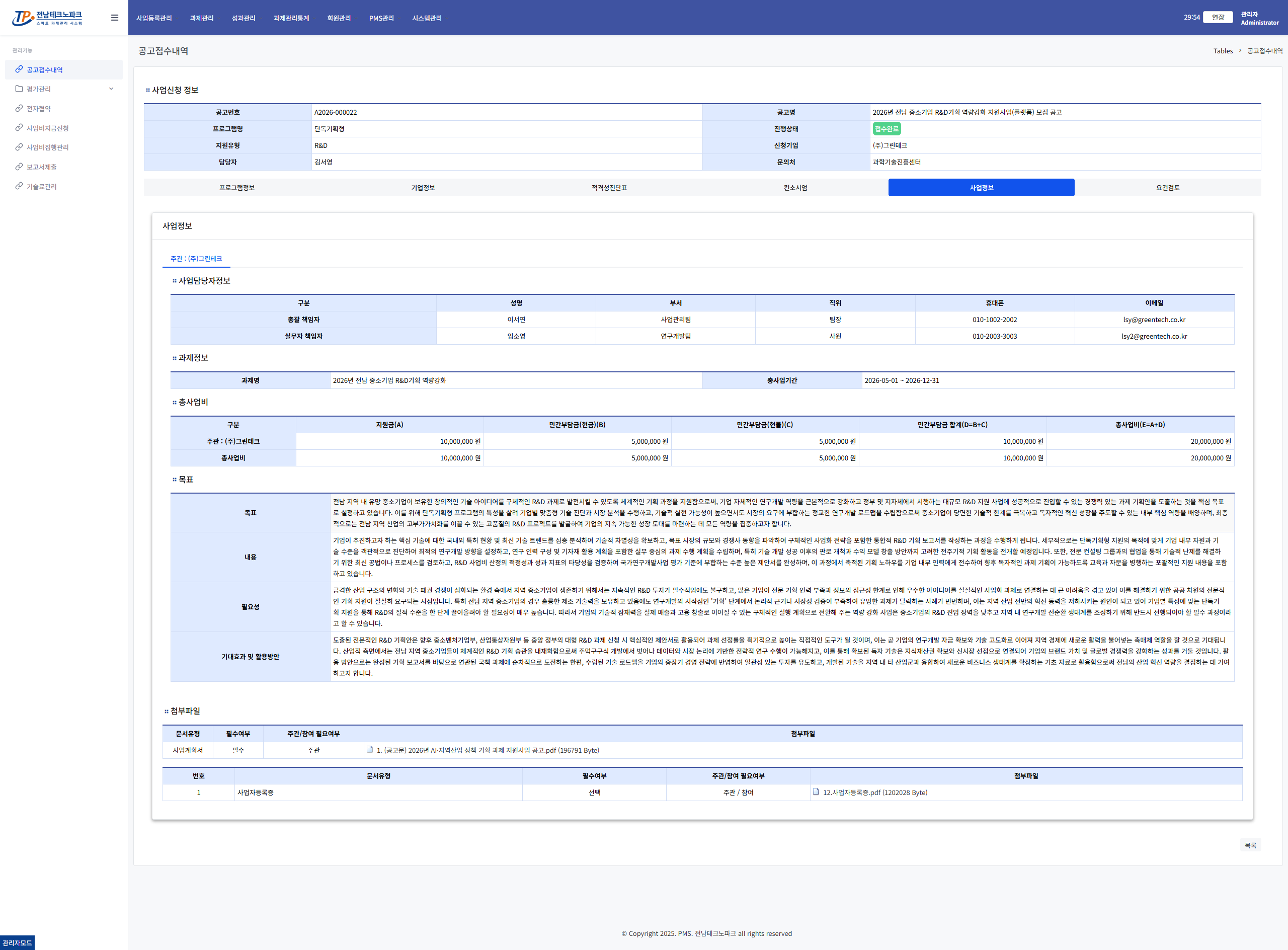Click the 관리자모드 label
1288x950 pixels.
pyautogui.click(x=17, y=942)
